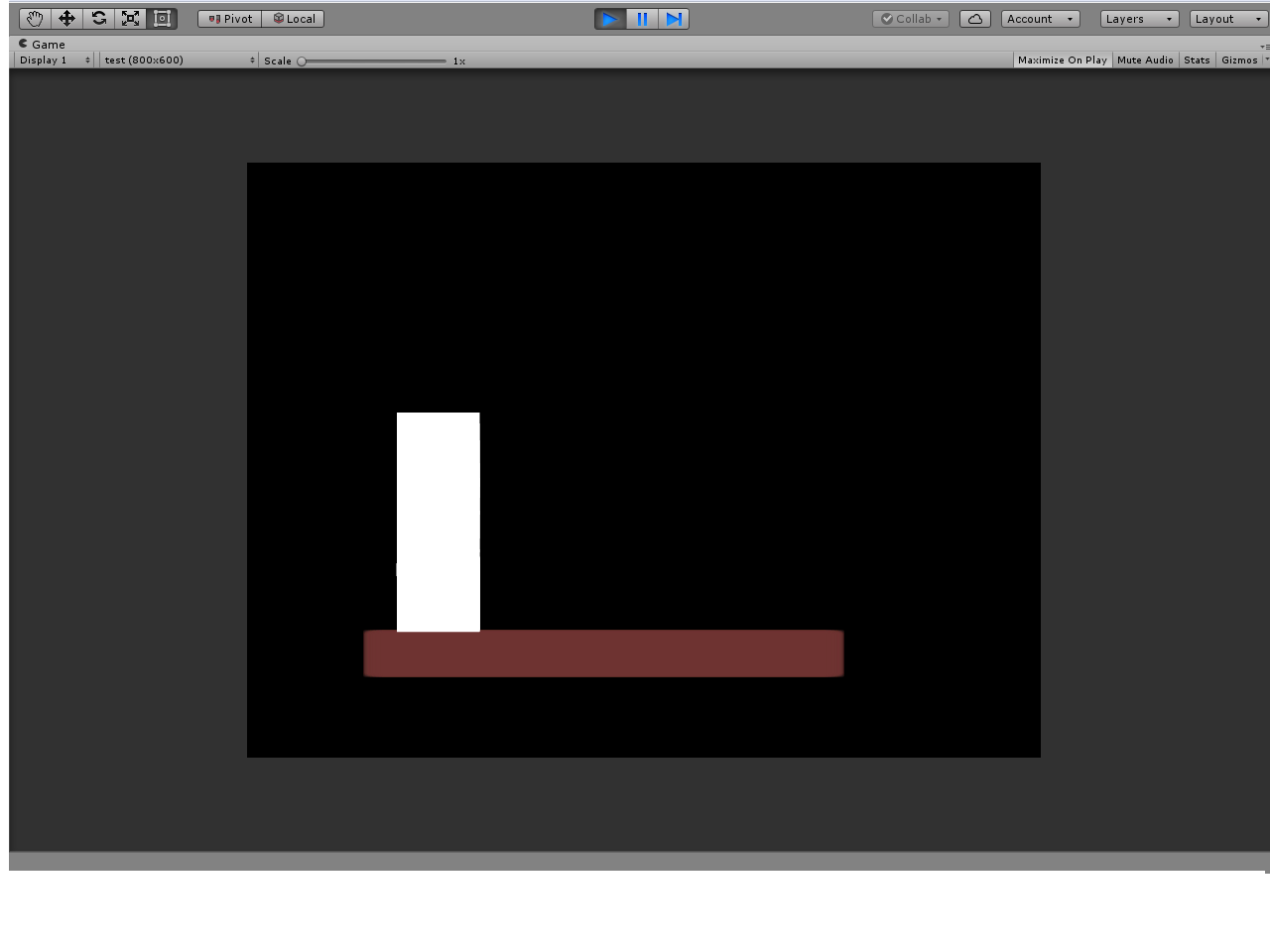
Task: Step forward one frame
Action: click(675, 18)
